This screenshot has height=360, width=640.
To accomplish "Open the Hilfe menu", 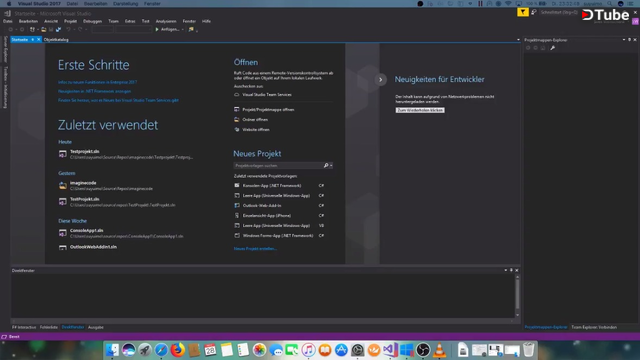I will click(x=207, y=21).
